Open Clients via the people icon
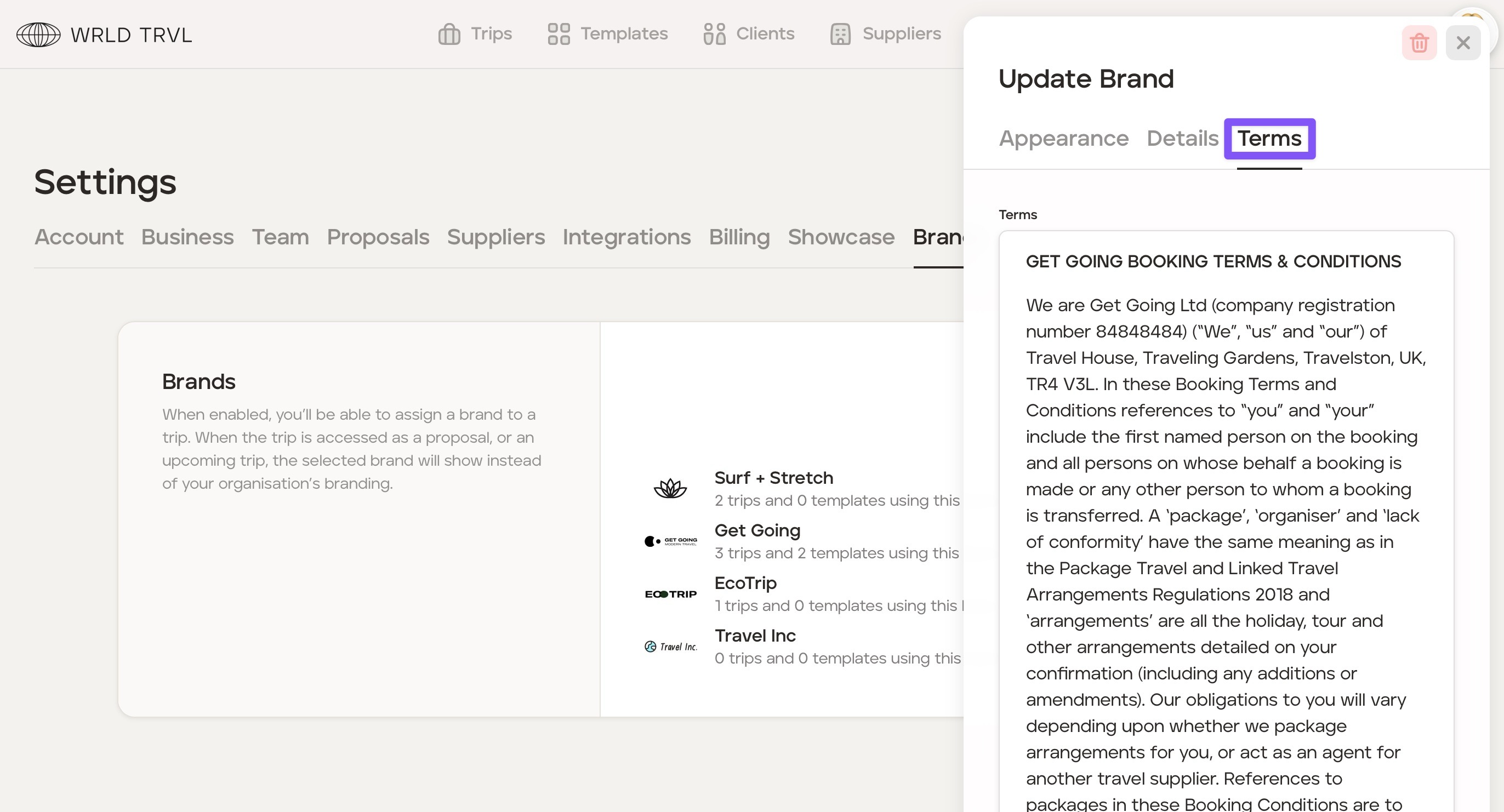The width and height of the screenshot is (1504, 812). 714,34
